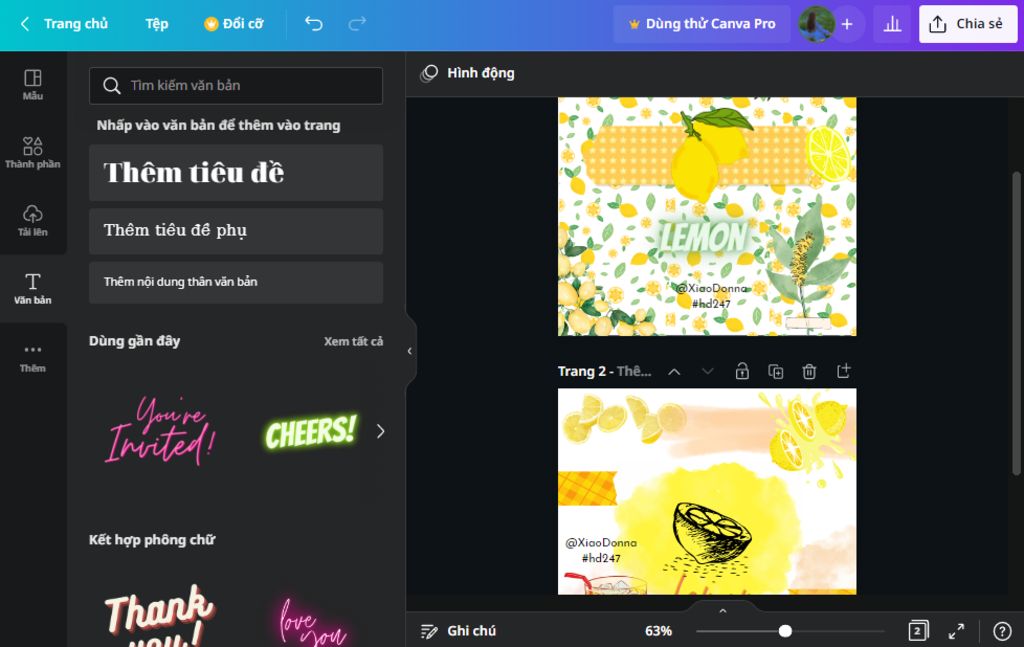Expand page thumbnails with bottom caret

[x=722, y=610]
